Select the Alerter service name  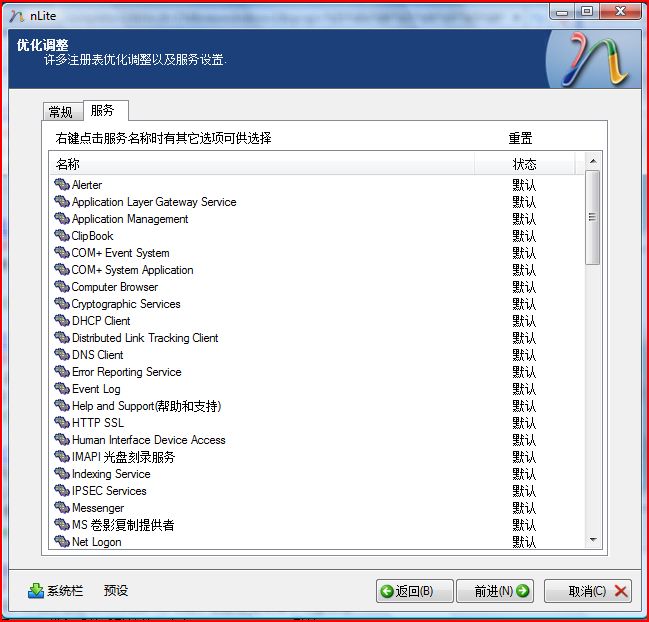(87, 185)
